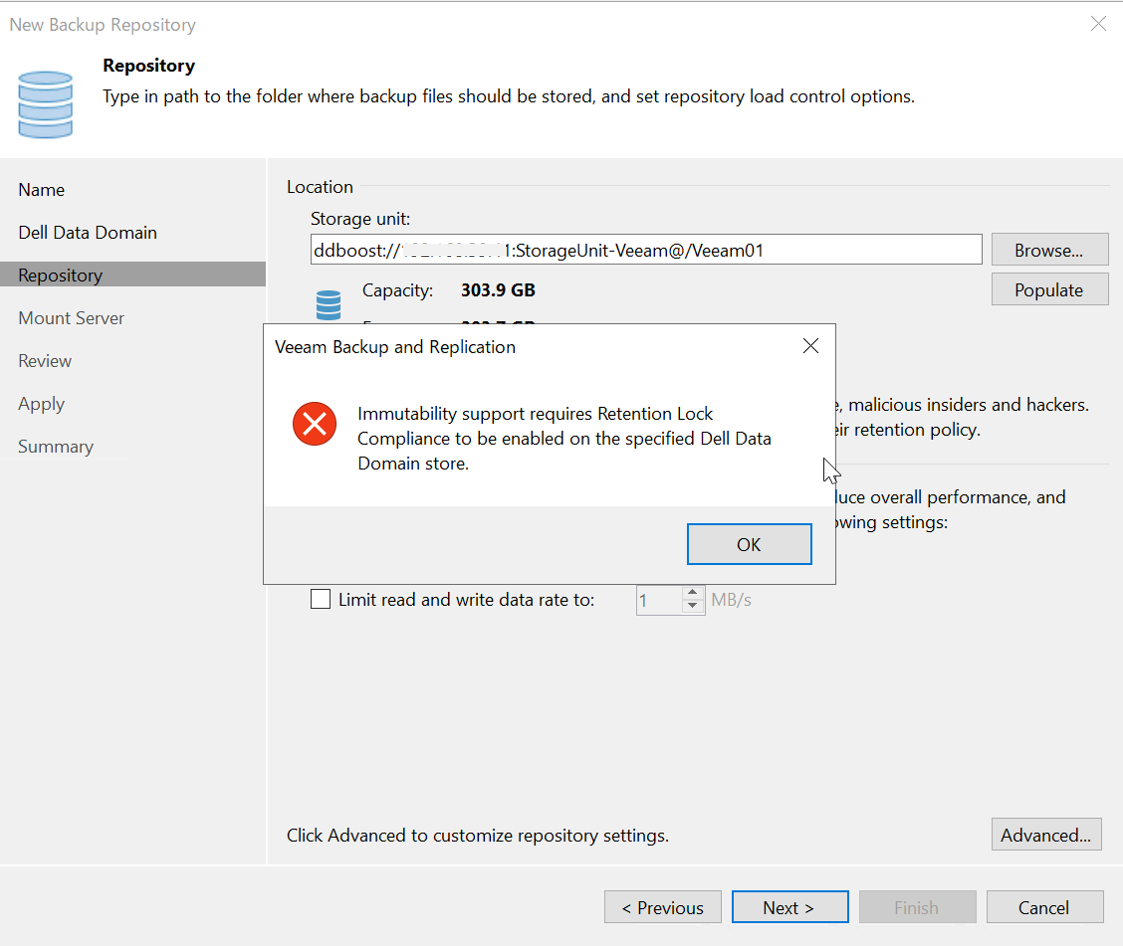The image size is (1123, 946).
Task: Click OK in the error dialog
Action: [749, 544]
